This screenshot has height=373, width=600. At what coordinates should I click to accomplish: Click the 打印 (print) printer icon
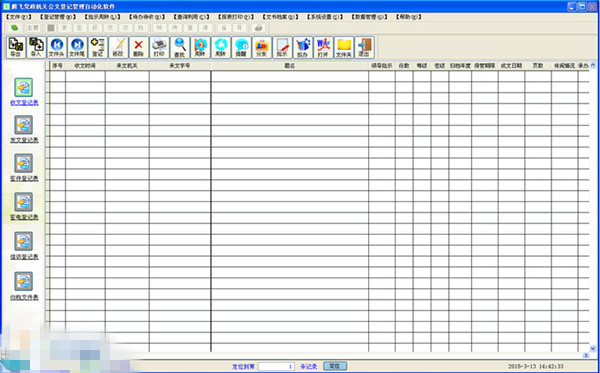pos(159,47)
